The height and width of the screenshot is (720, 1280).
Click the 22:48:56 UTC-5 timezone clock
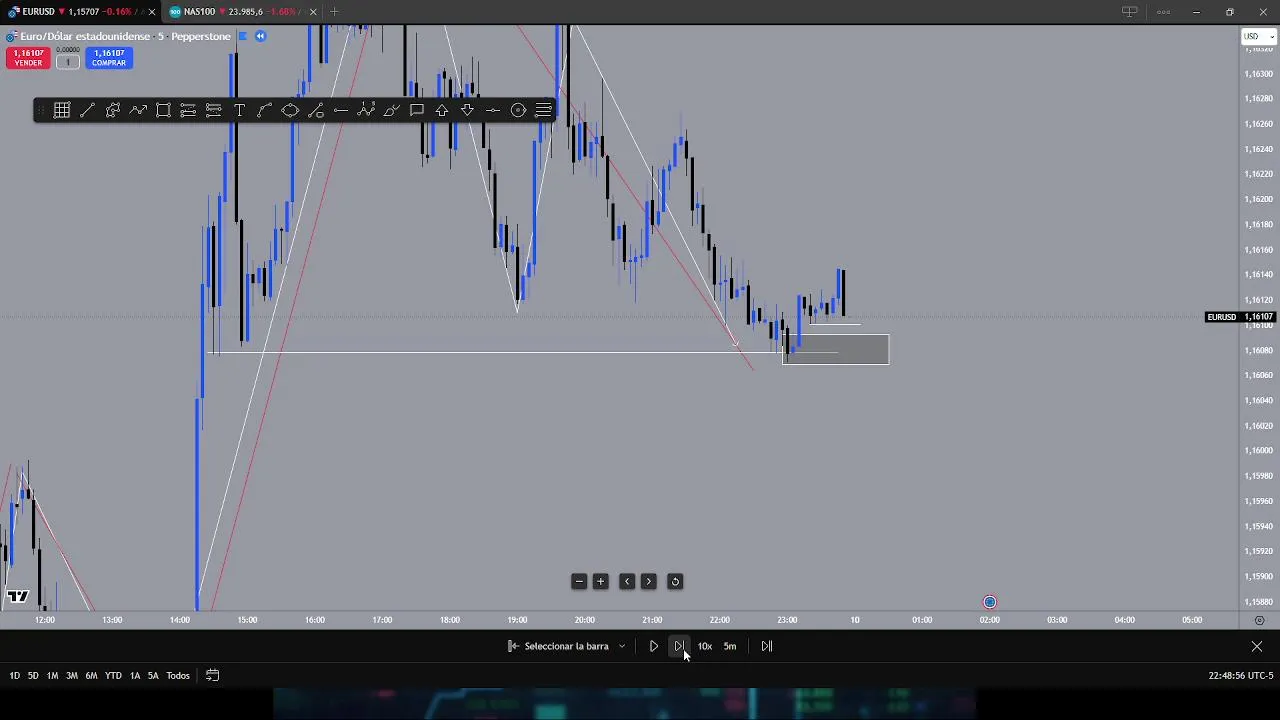click(1240, 675)
